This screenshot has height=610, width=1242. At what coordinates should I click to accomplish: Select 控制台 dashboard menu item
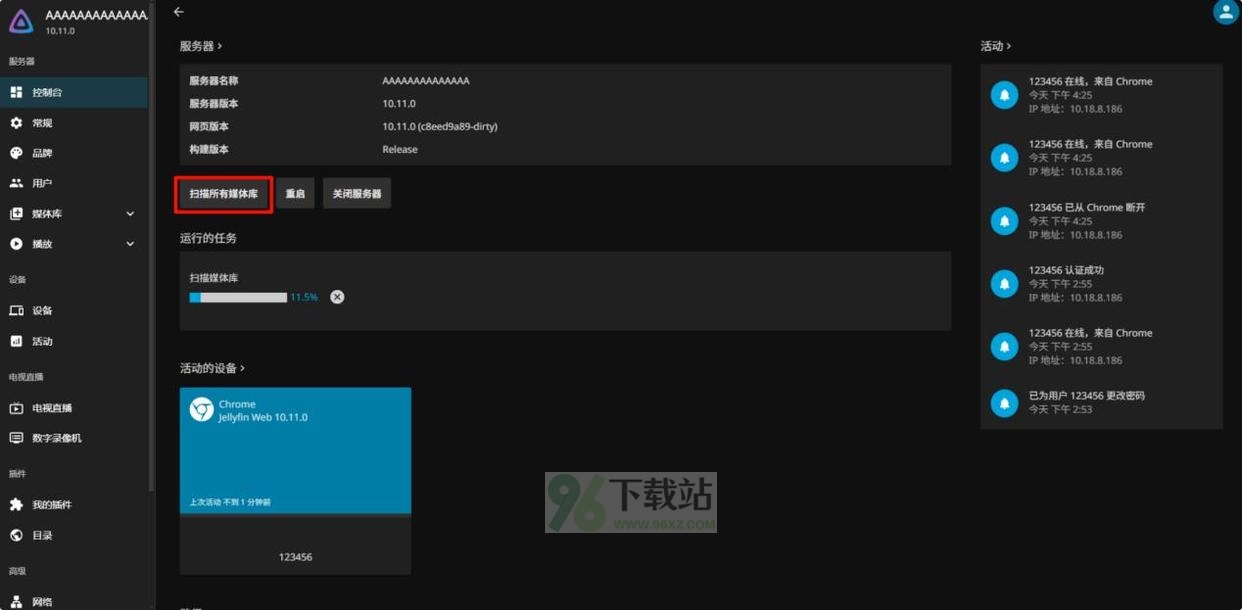pos(47,92)
